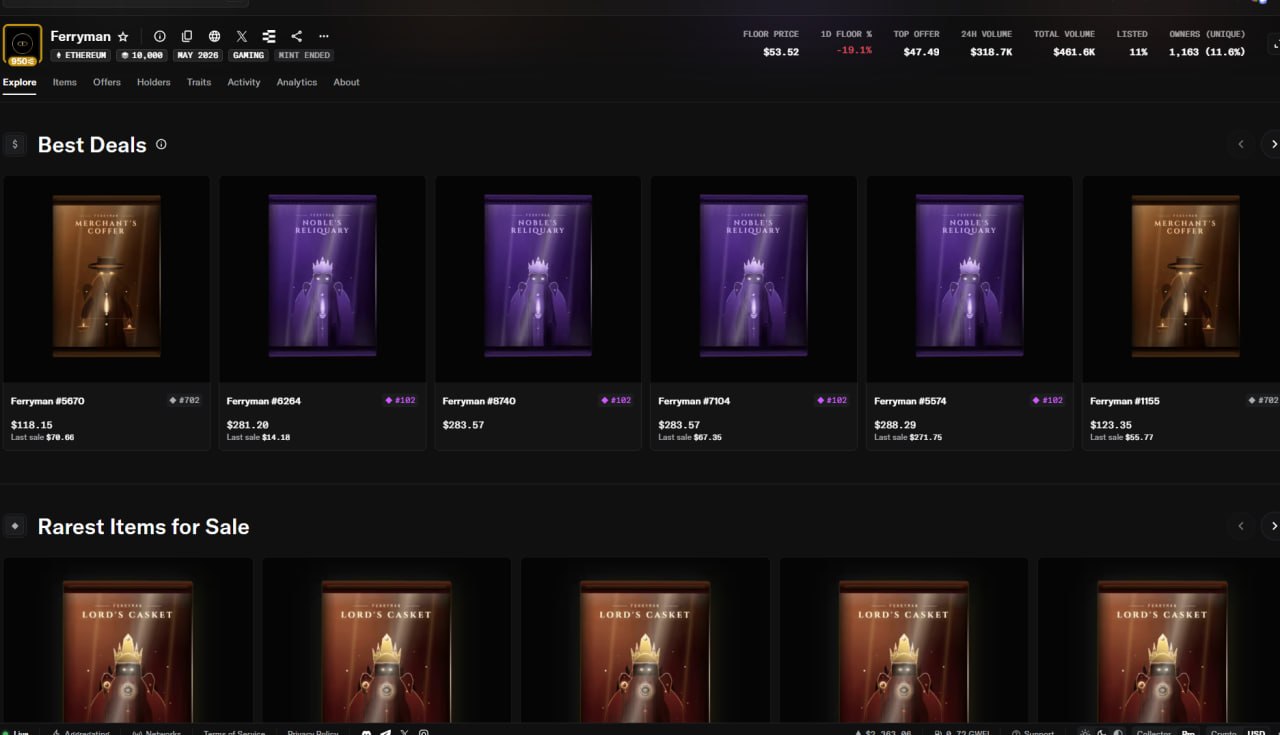Click the floor price value $53.52
Viewport: 1280px width, 735px height.
(x=781, y=52)
